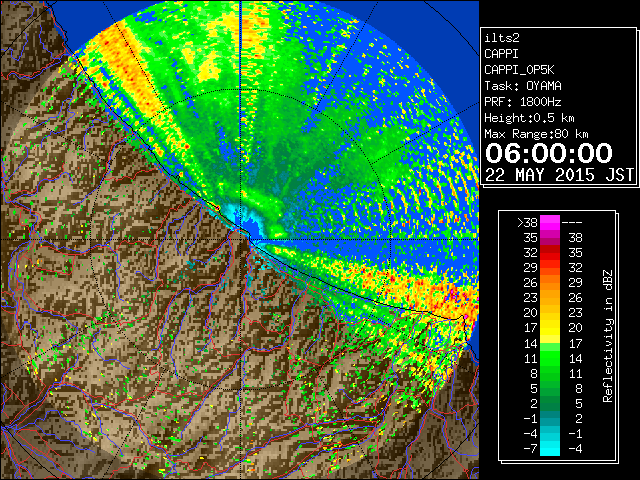Image resolution: width=640 pixels, height=480 pixels.
Task: Click the yellow 17–20 dBZ legend swatch
Action: (550, 328)
